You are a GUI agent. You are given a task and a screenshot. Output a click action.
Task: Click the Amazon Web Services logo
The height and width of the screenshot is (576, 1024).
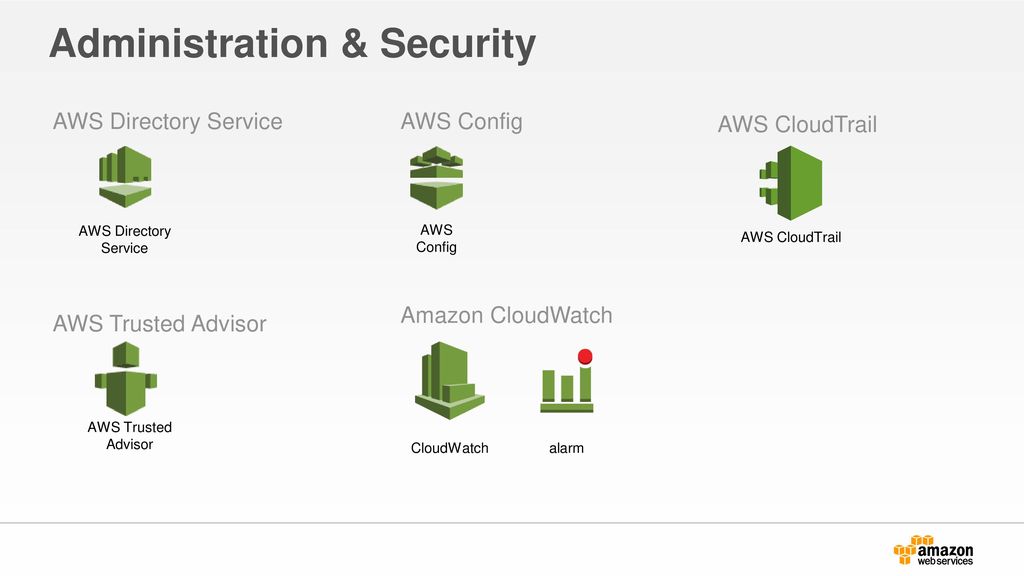[933, 551]
